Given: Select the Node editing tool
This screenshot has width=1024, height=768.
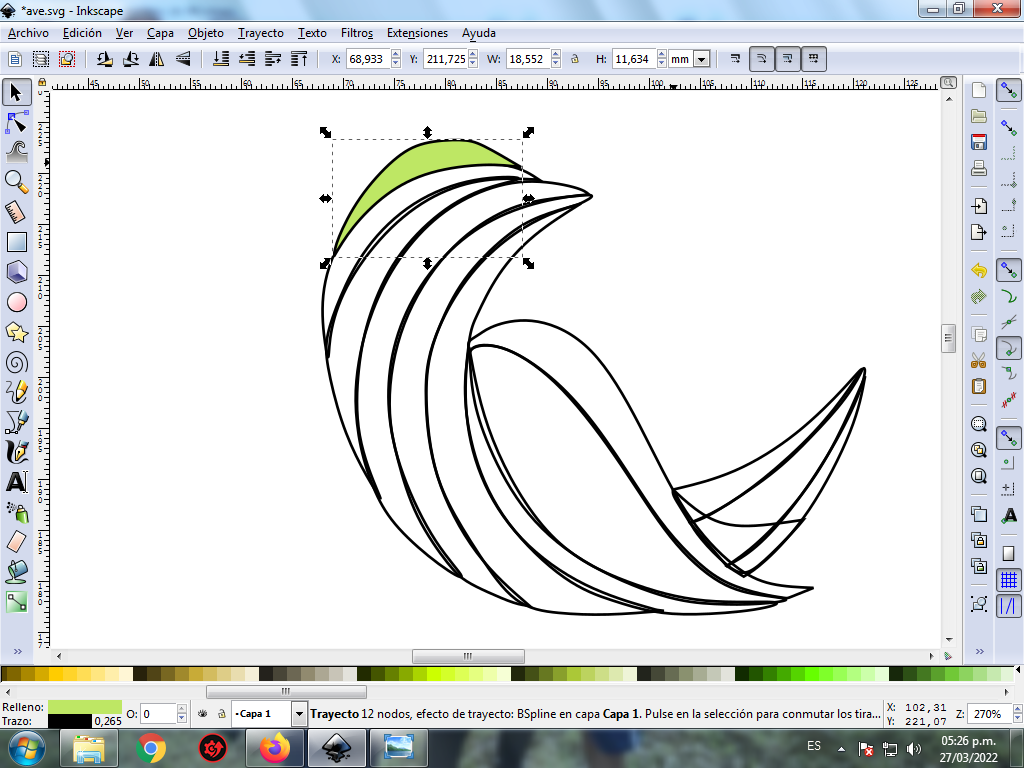Looking at the screenshot, I should [17, 123].
